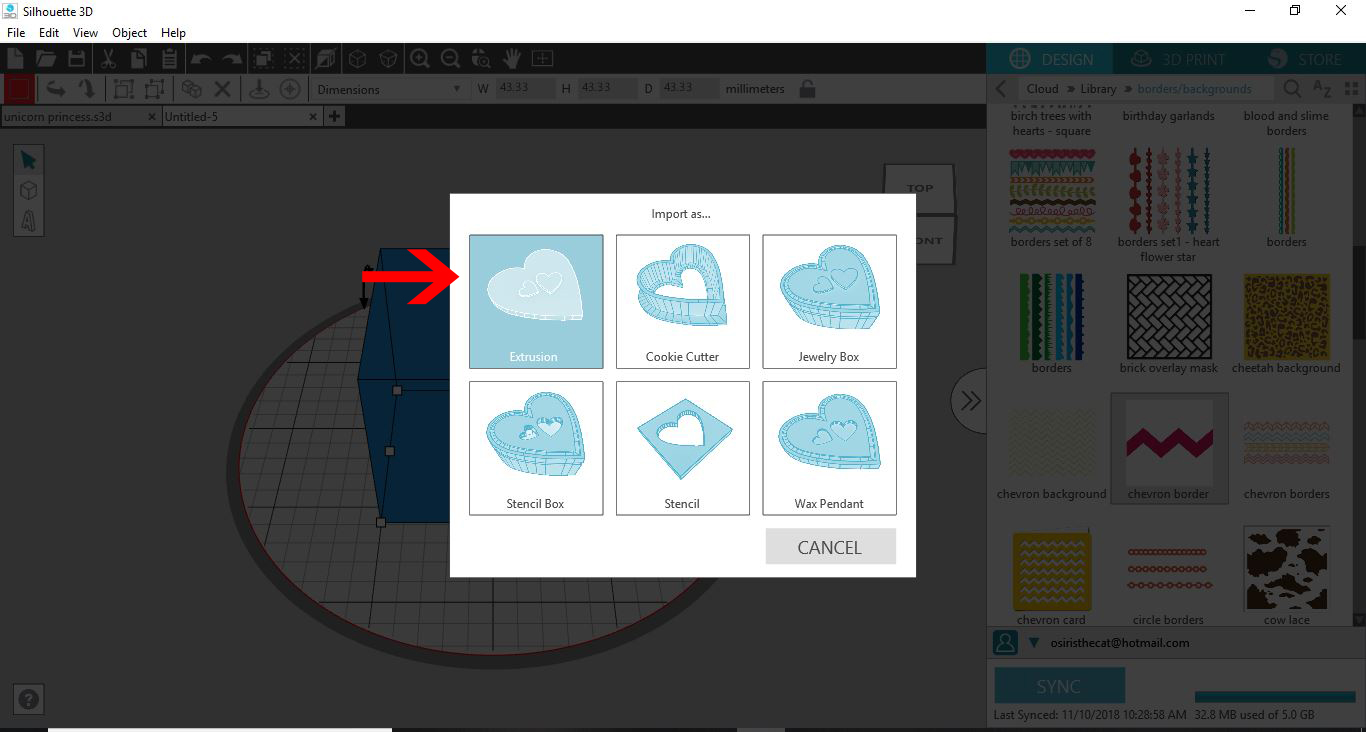Click the W width input field

pos(525,89)
